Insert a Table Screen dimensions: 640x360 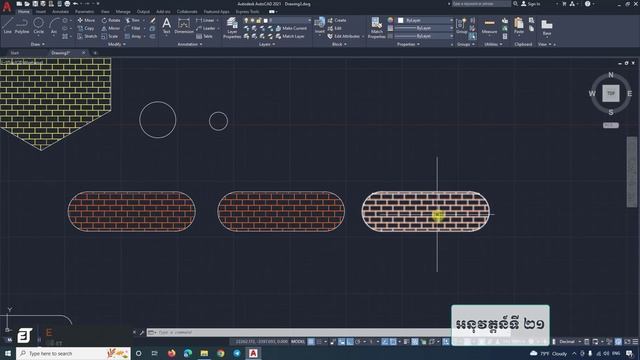click(x=204, y=36)
